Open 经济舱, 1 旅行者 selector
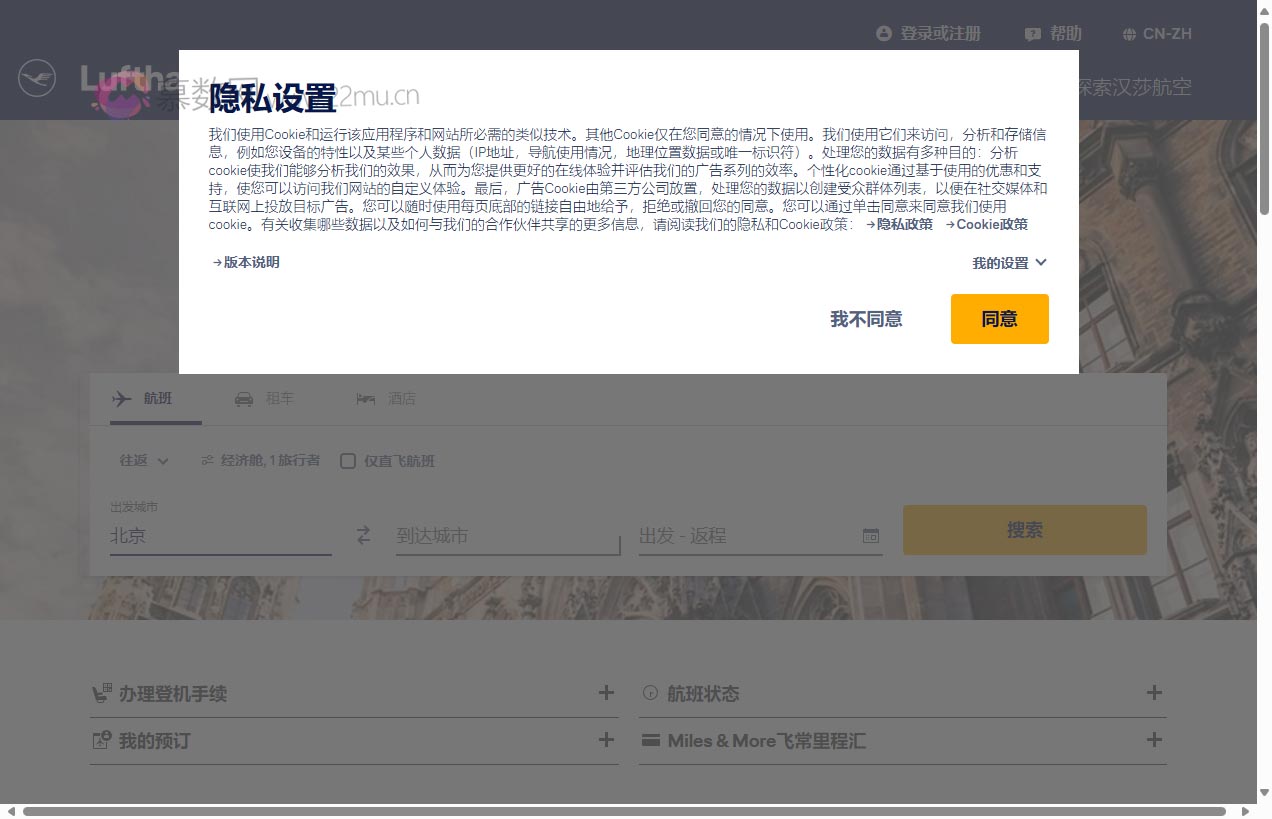1272x819 pixels. coord(261,461)
